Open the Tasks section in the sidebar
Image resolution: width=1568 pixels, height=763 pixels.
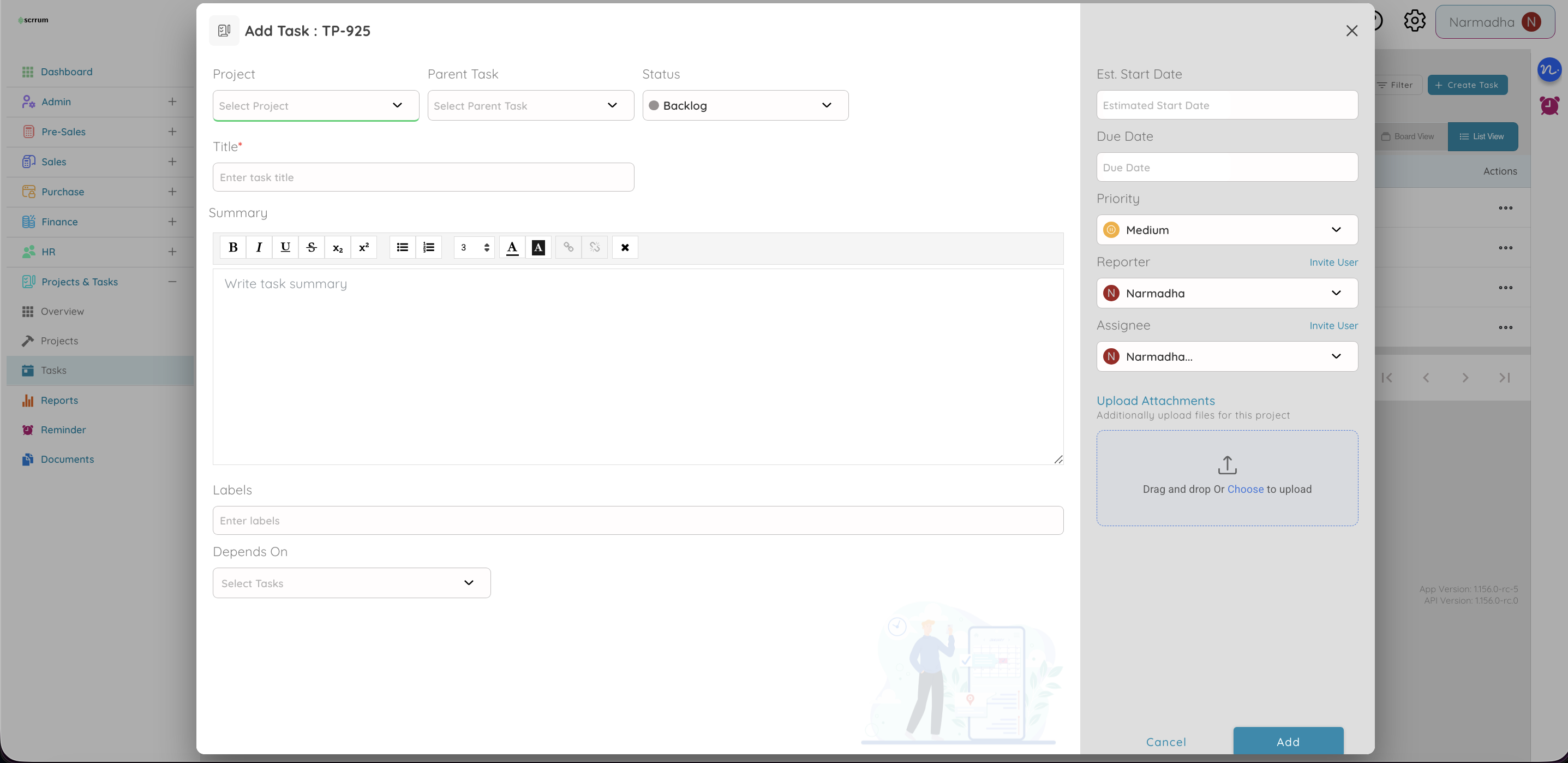click(x=54, y=369)
